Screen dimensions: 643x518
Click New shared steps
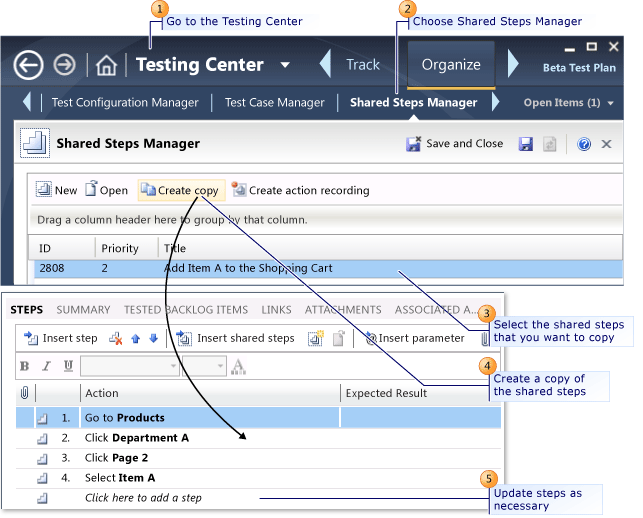pyautogui.click(x=56, y=190)
